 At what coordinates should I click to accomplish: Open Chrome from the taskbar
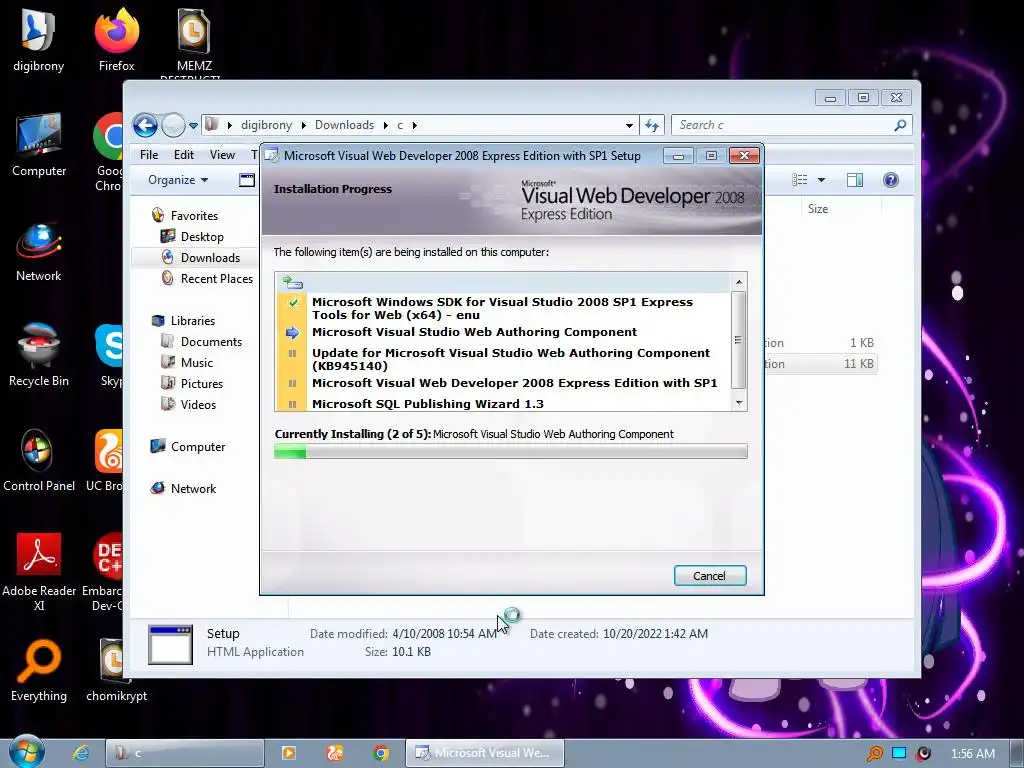coord(381,753)
